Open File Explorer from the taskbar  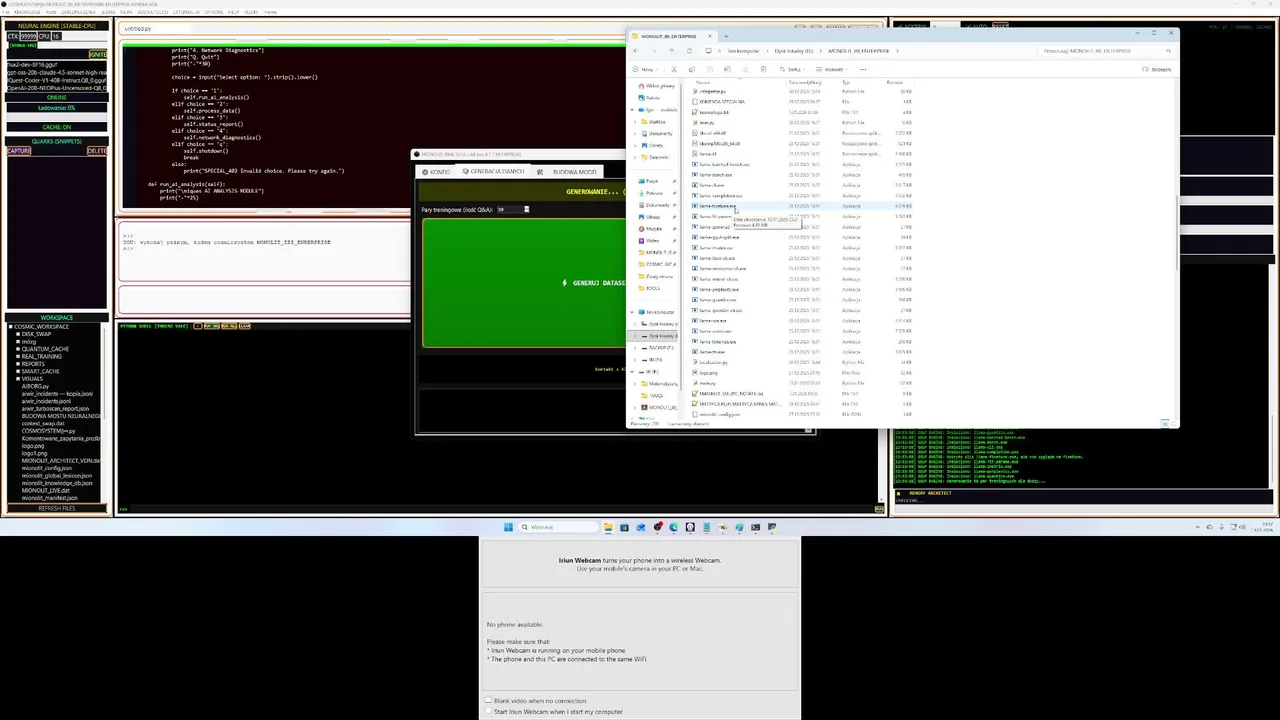(x=608, y=527)
